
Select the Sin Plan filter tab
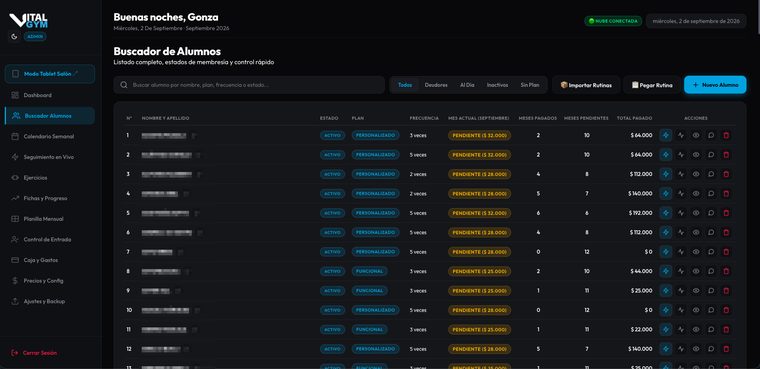point(530,85)
